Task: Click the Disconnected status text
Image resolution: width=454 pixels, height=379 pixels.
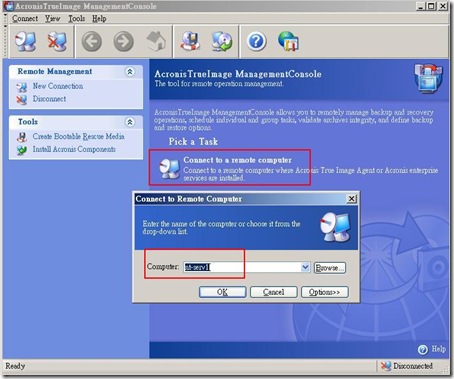Action: 413,366
